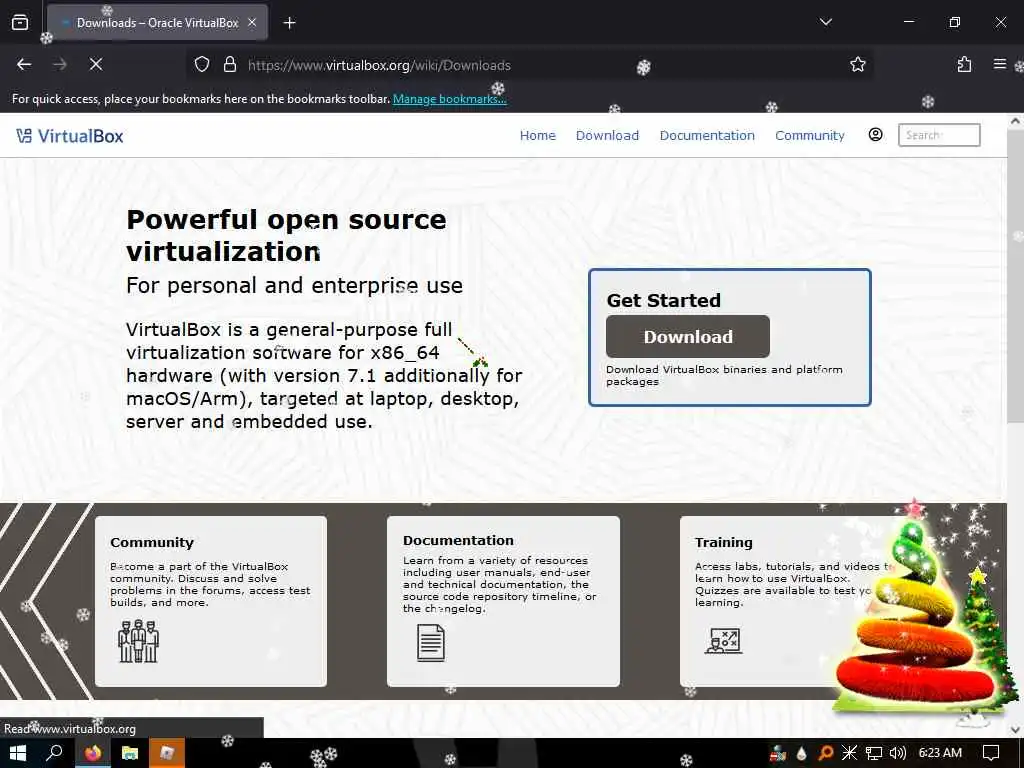Go back to the previous page

(24, 64)
